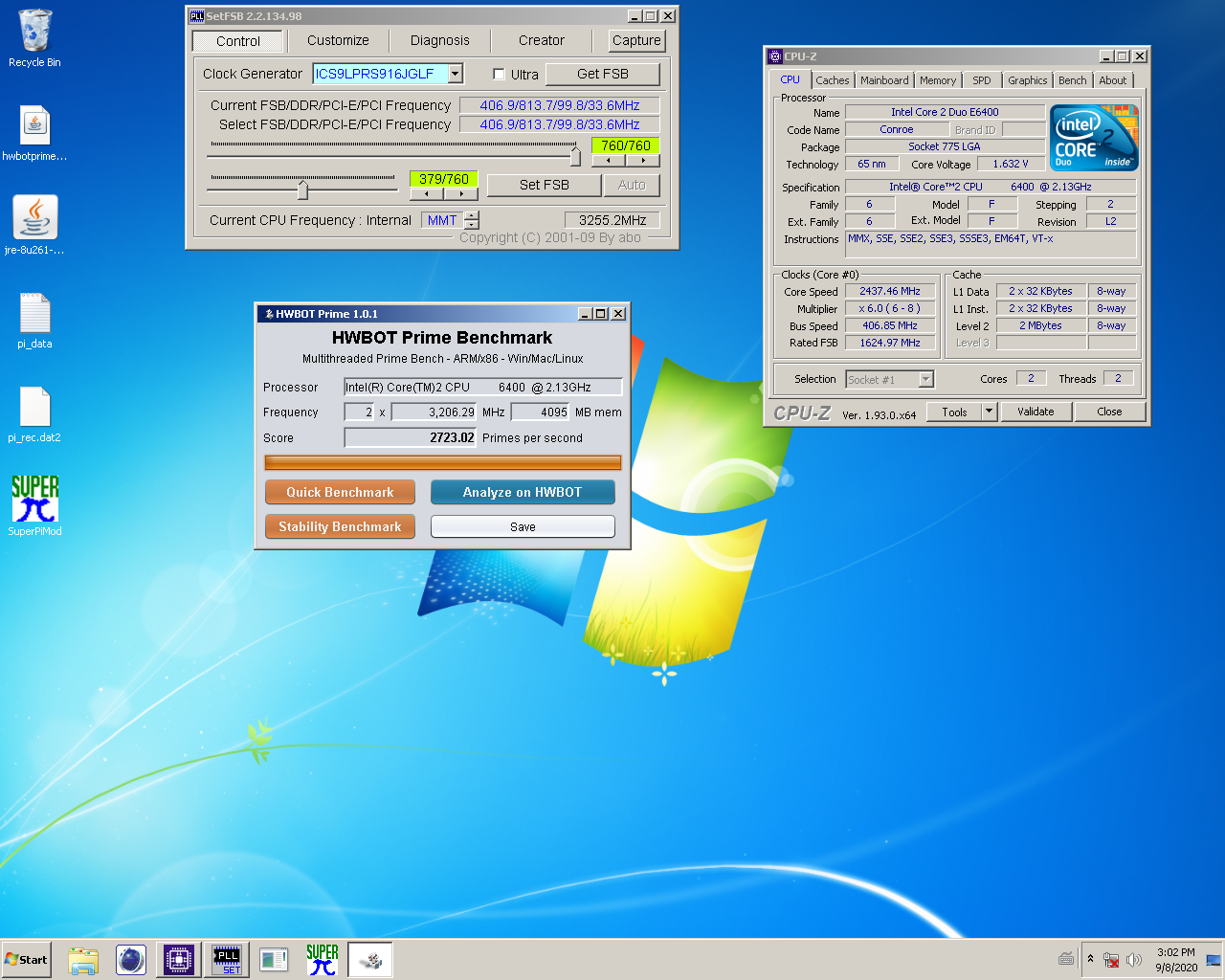Image resolution: width=1225 pixels, height=980 pixels.
Task: Click the Score field showing 2723.02
Action: coord(411,437)
